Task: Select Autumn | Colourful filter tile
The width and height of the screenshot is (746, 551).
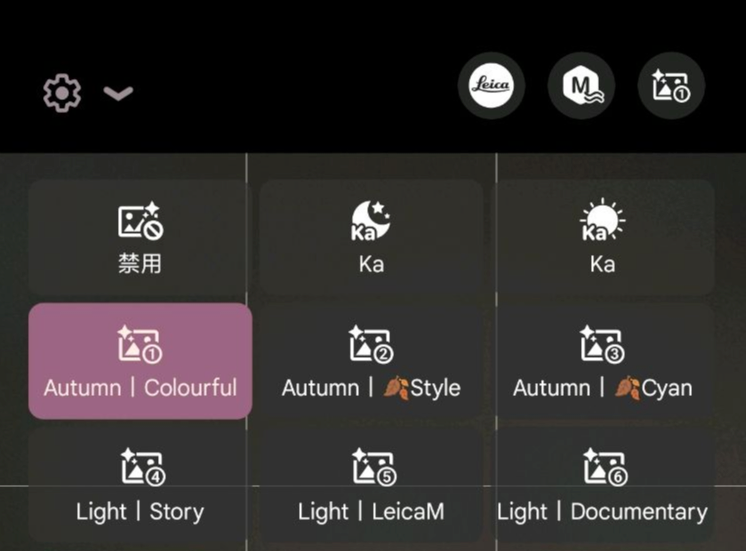Action: pos(140,361)
